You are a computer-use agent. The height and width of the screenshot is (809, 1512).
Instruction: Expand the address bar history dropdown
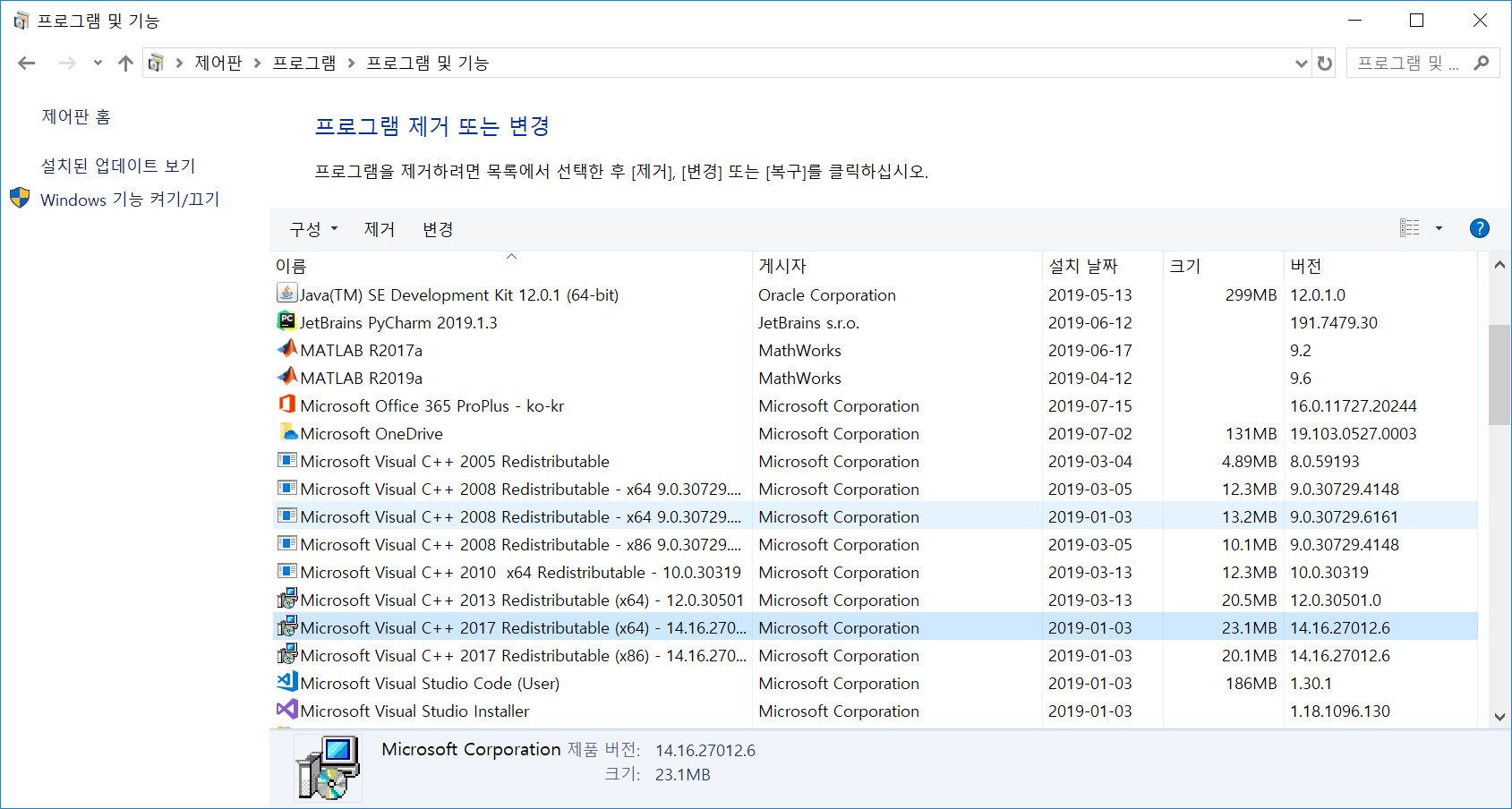click(x=1302, y=64)
